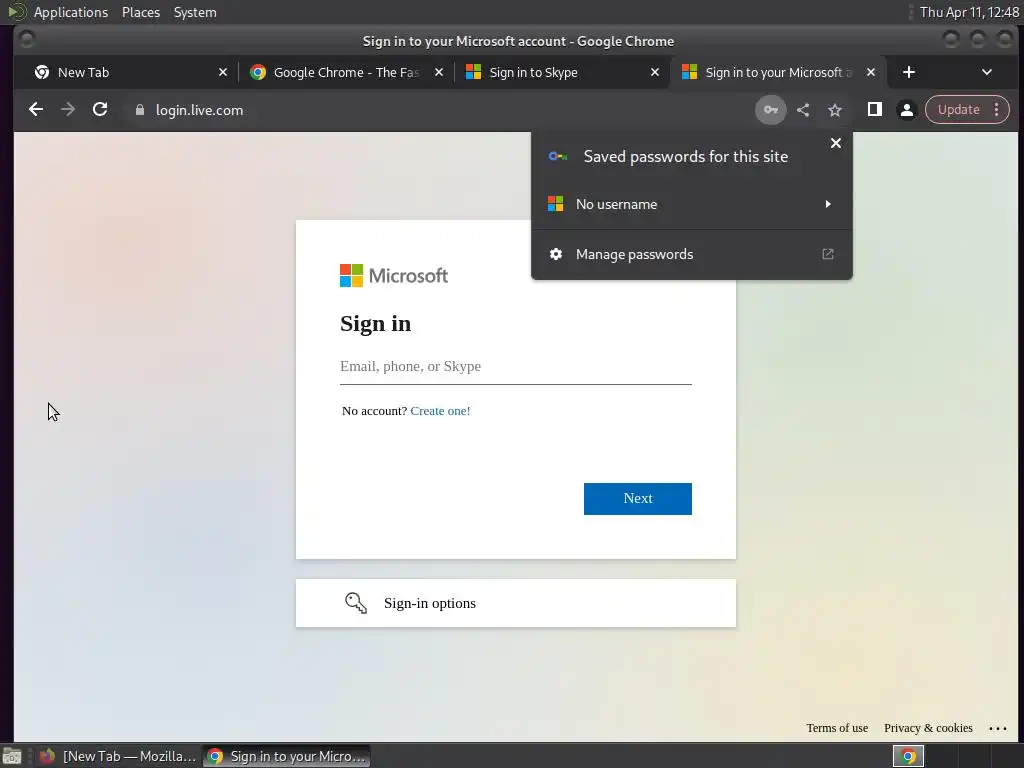Screen dimensions: 1024x768
Task: Click the share page icon
Action: pyautogui.click(x=803, y=110)
